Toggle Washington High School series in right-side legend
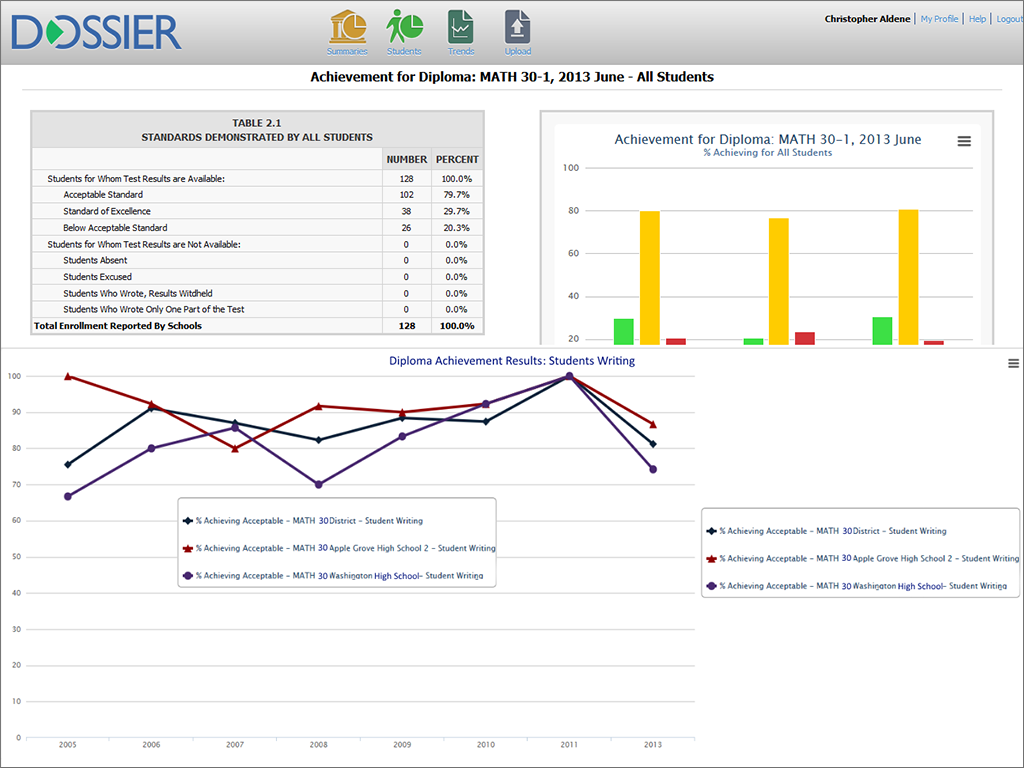Screen dimensions: 1024x768 coord(862,586)
